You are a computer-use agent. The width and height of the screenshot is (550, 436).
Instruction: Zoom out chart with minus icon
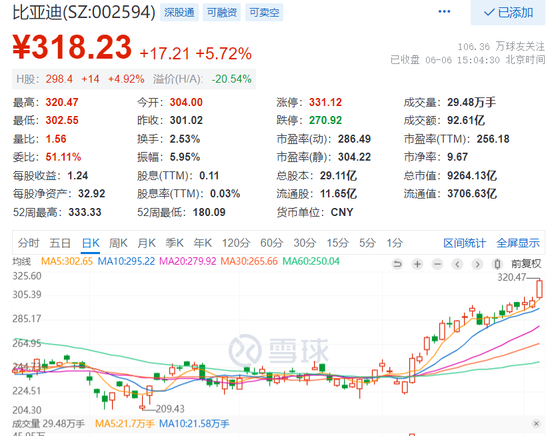437,264
